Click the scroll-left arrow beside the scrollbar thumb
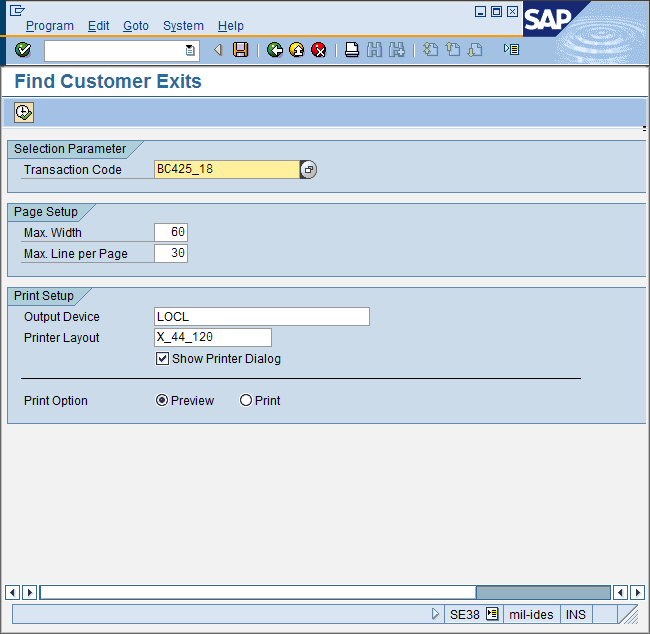 (620, 593)
